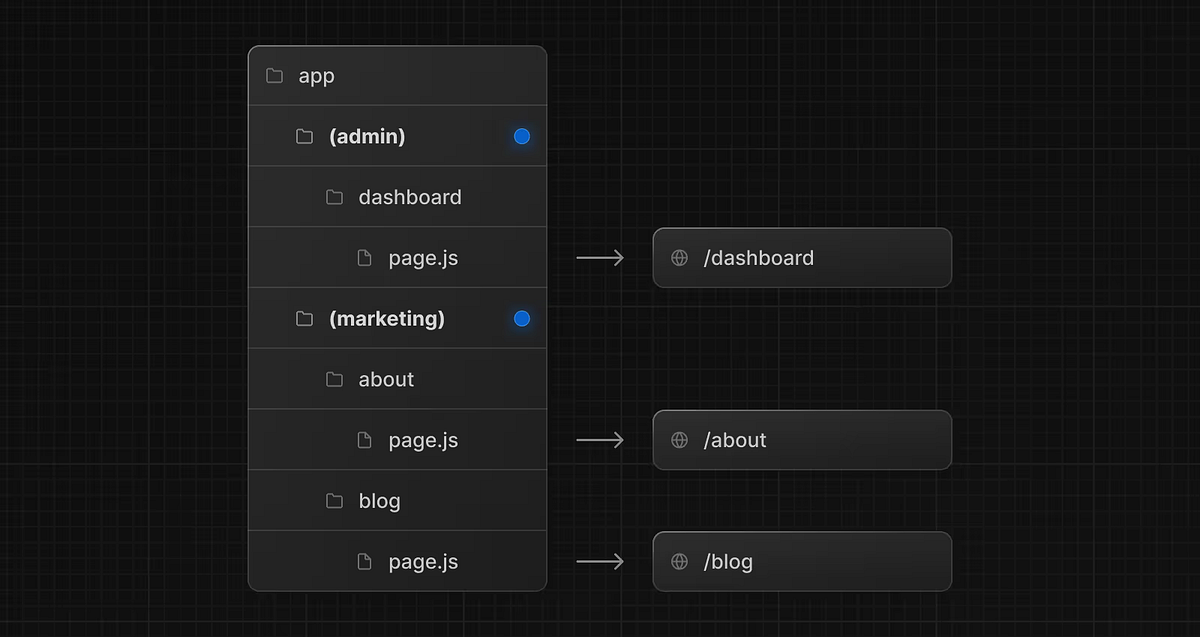
Task: Click the app folder icon
Action: 273,75
